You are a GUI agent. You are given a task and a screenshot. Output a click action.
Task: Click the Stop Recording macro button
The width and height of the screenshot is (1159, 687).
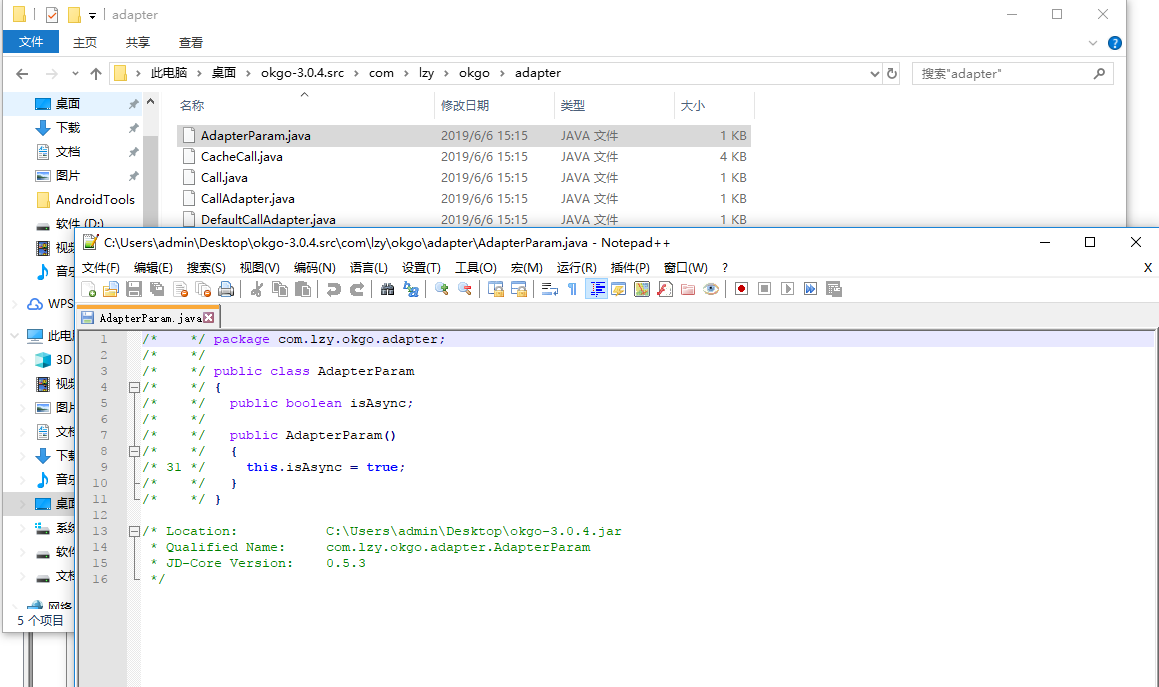tap(764, 289)
